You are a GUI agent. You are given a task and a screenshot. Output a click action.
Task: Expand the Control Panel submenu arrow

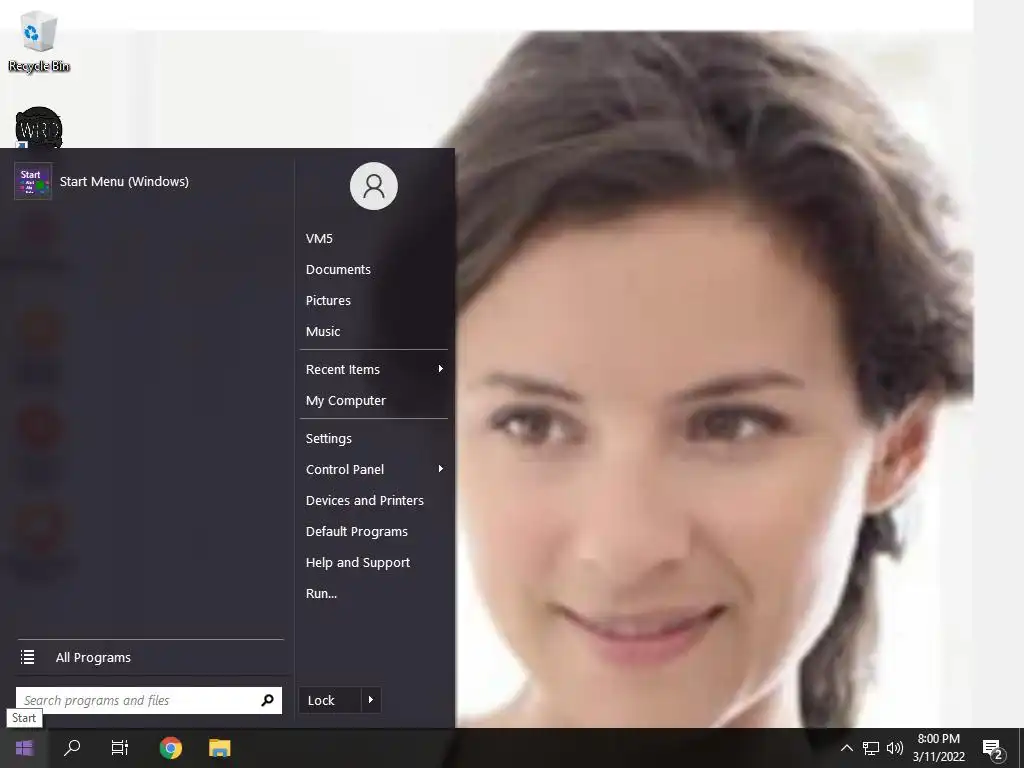[x=441, y=469]
